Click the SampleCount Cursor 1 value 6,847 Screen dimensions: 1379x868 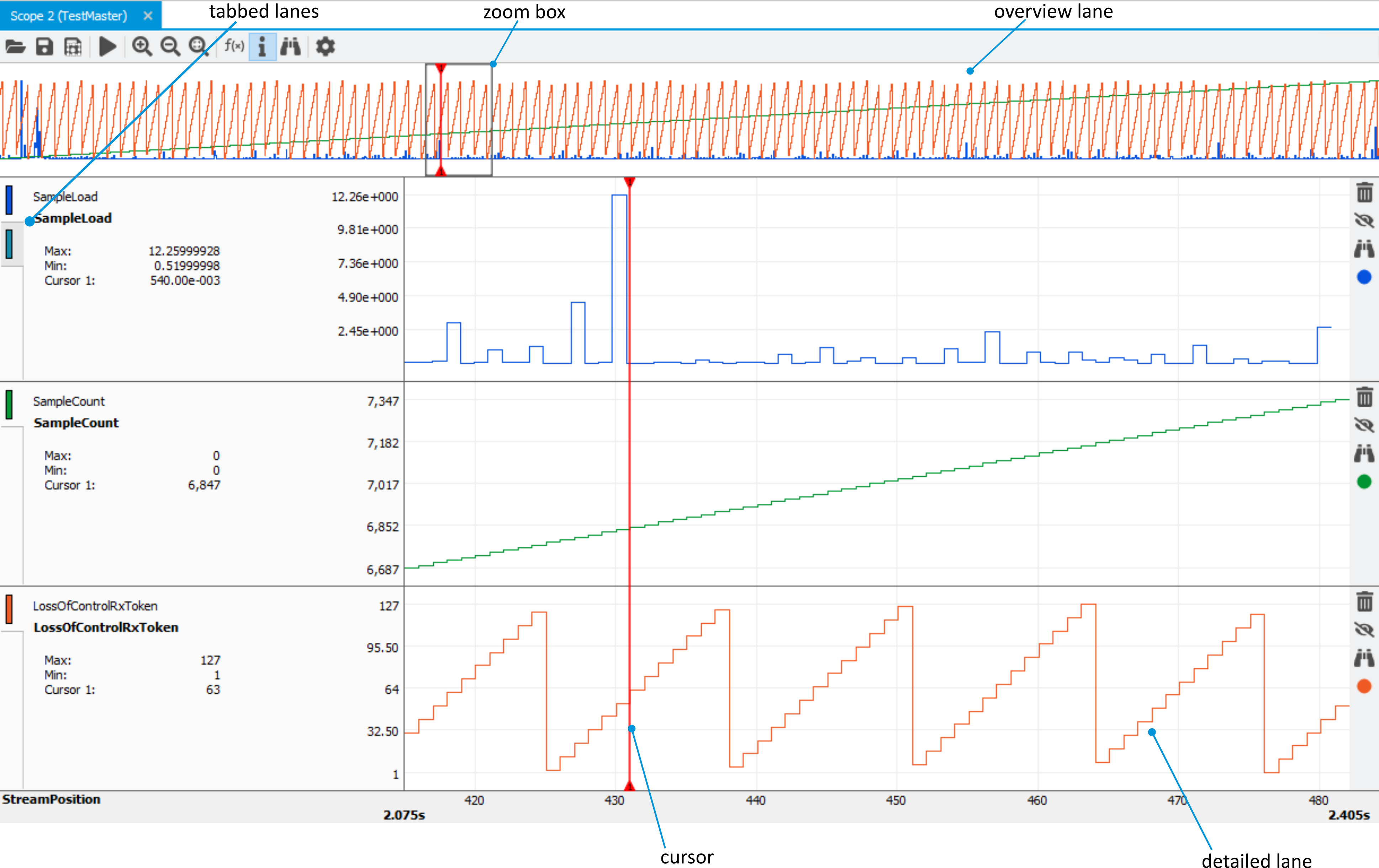(x=204, y=485)
